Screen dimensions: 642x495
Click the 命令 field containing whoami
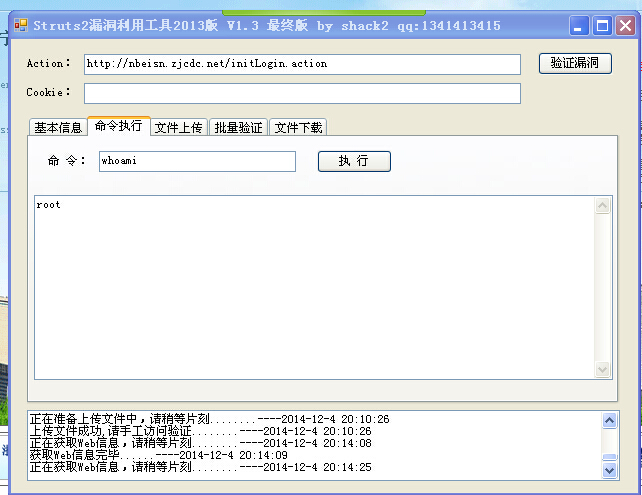point(197,161)
